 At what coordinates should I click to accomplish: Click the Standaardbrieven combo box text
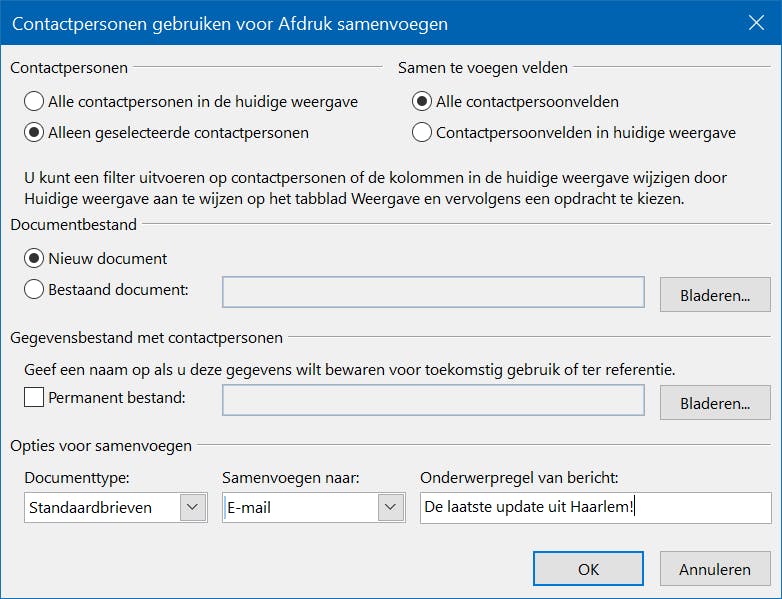pos(102,507)
